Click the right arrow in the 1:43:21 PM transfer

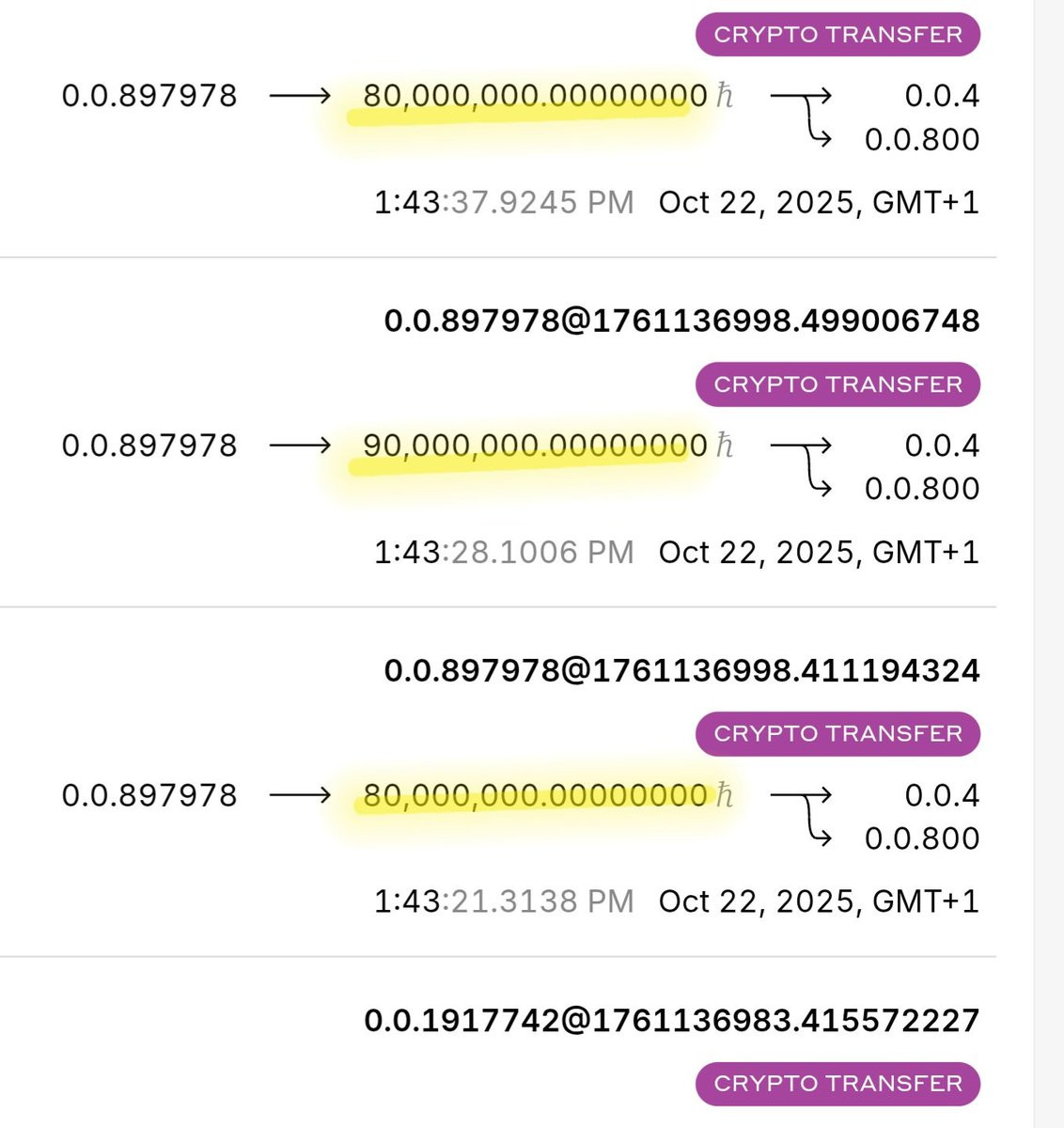pos(300,795)
